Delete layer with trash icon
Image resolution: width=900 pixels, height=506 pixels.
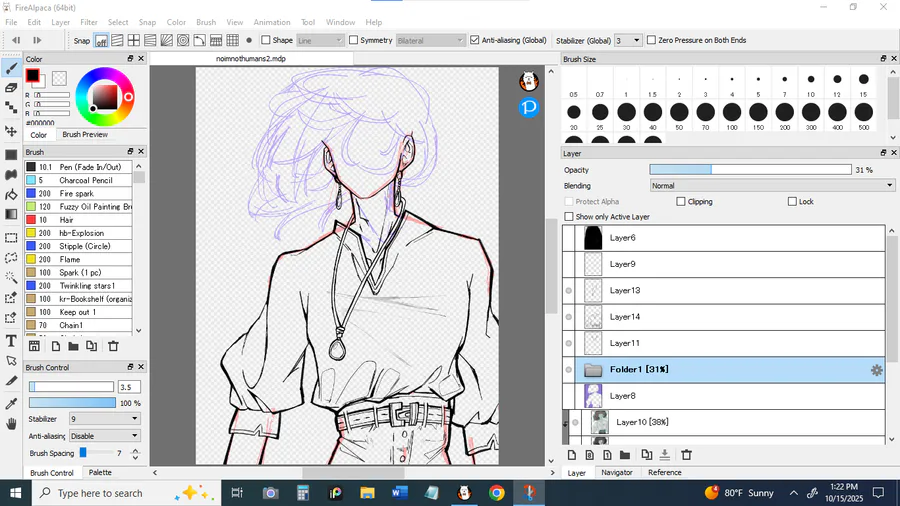[x=686, y=455]
